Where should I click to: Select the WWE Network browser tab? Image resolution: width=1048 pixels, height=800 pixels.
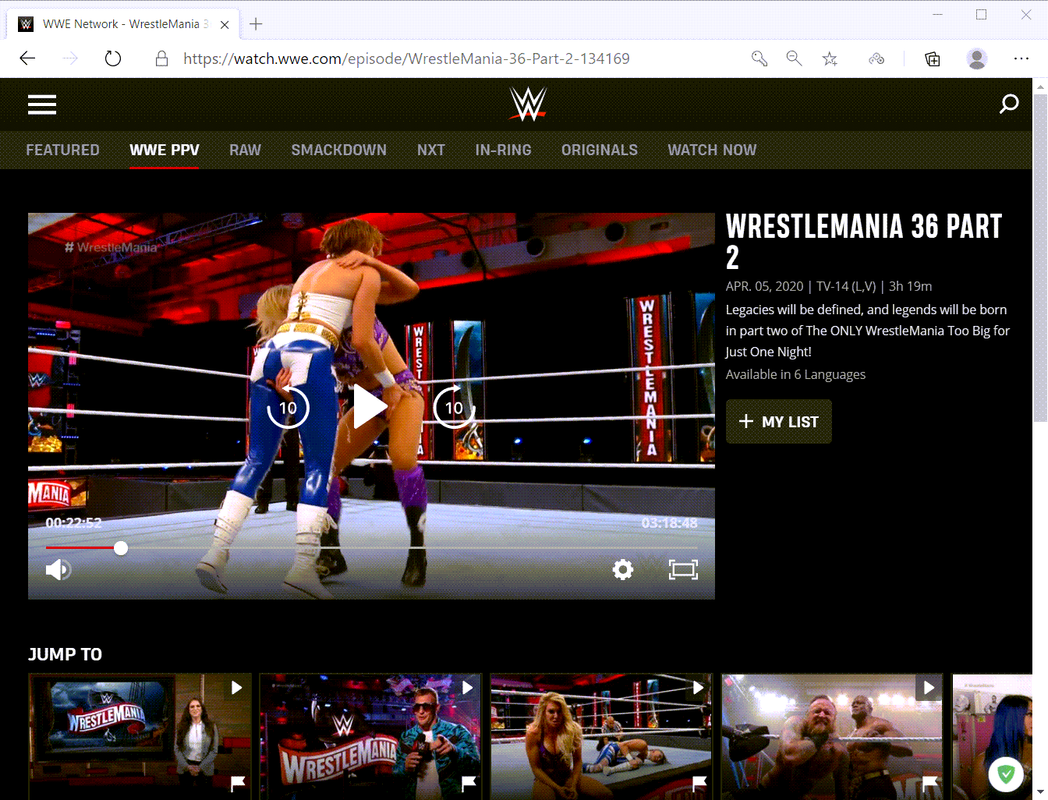(124, 24)
